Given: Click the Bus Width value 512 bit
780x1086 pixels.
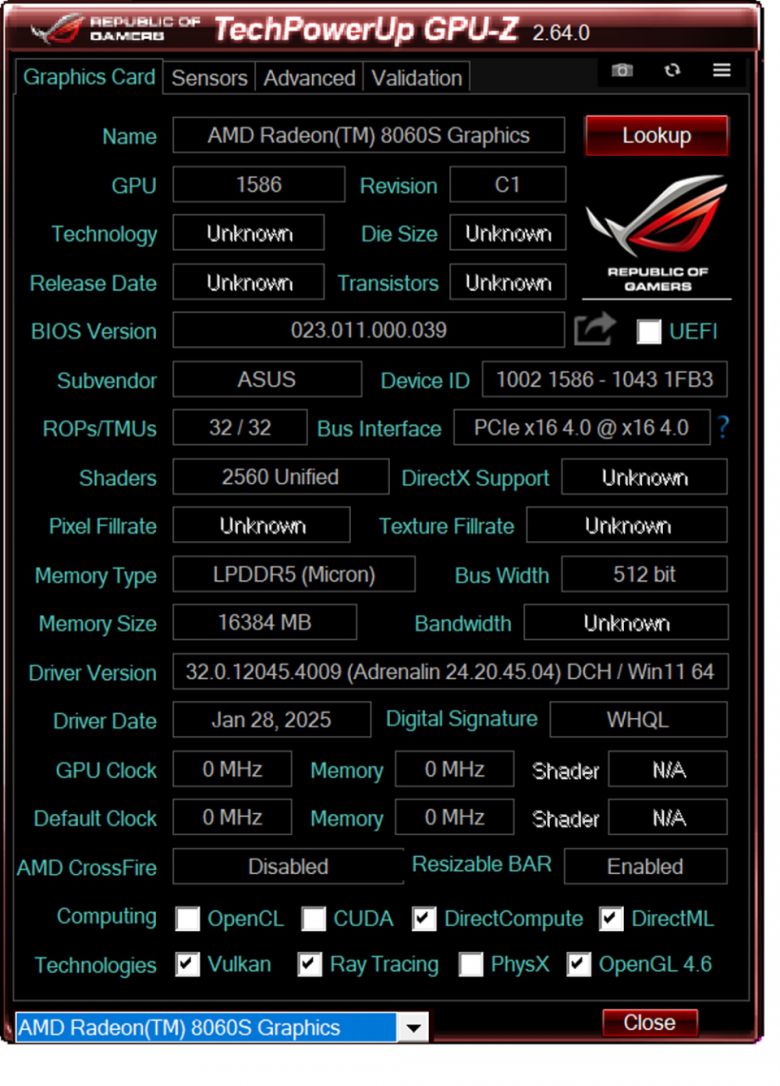Looking at the screenshot, I should (644, 574).
